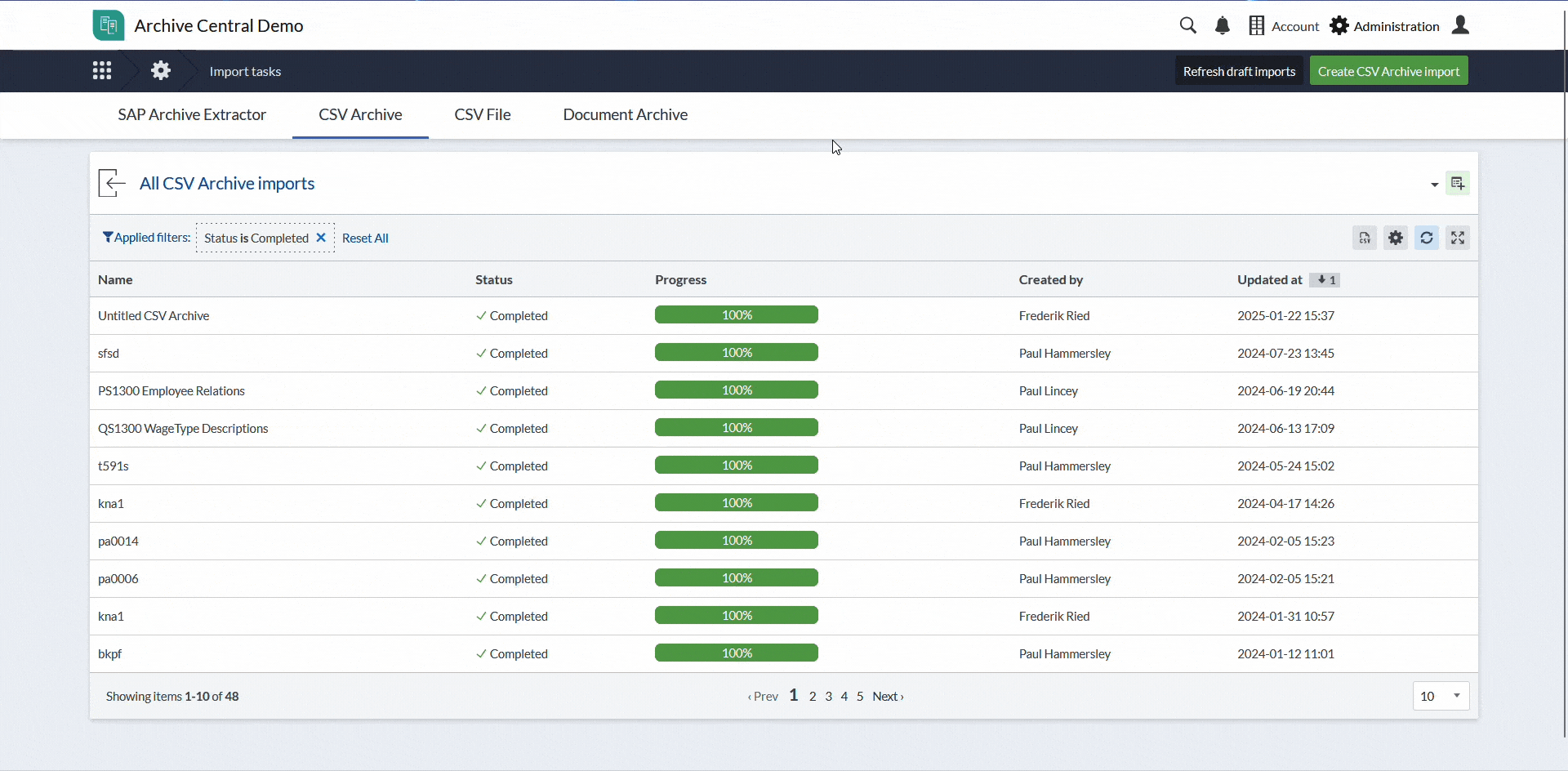The width and height of the screenshot is (1568, 771).
Task: Click the back arrow beside All CSV Archive imports
Action: (112, 183)
